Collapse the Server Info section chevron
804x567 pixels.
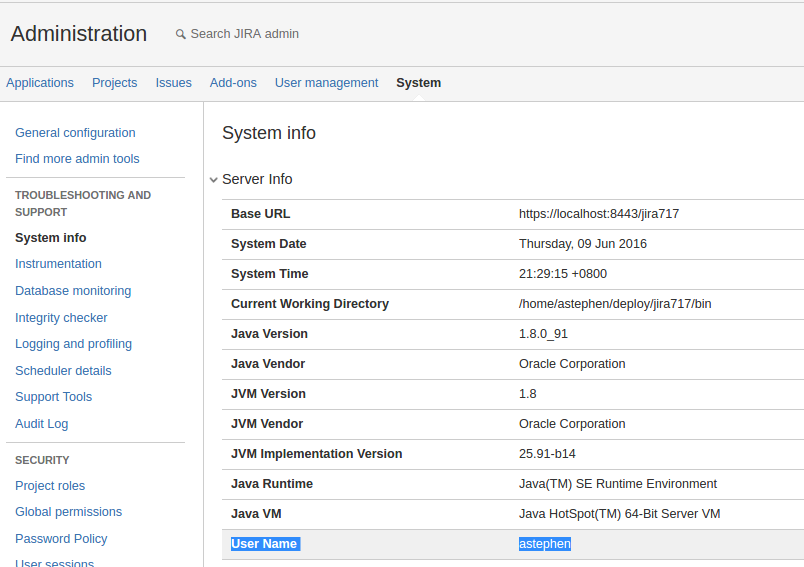click(x=213, y=180)
